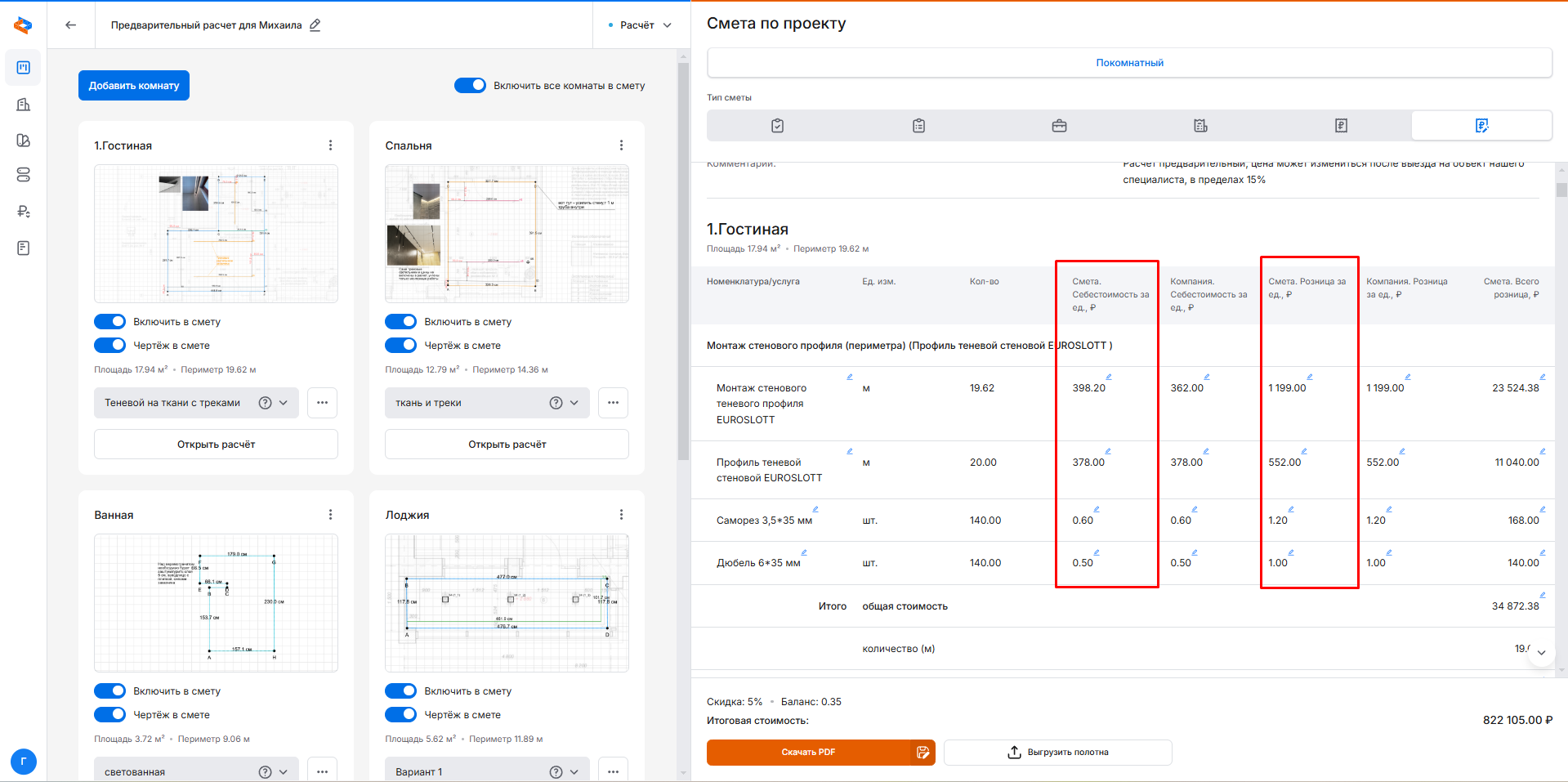Expand the ткань и треки dropdown
Image resolution: width=1568 pixels, height=782 pixels.
(574, 403)
